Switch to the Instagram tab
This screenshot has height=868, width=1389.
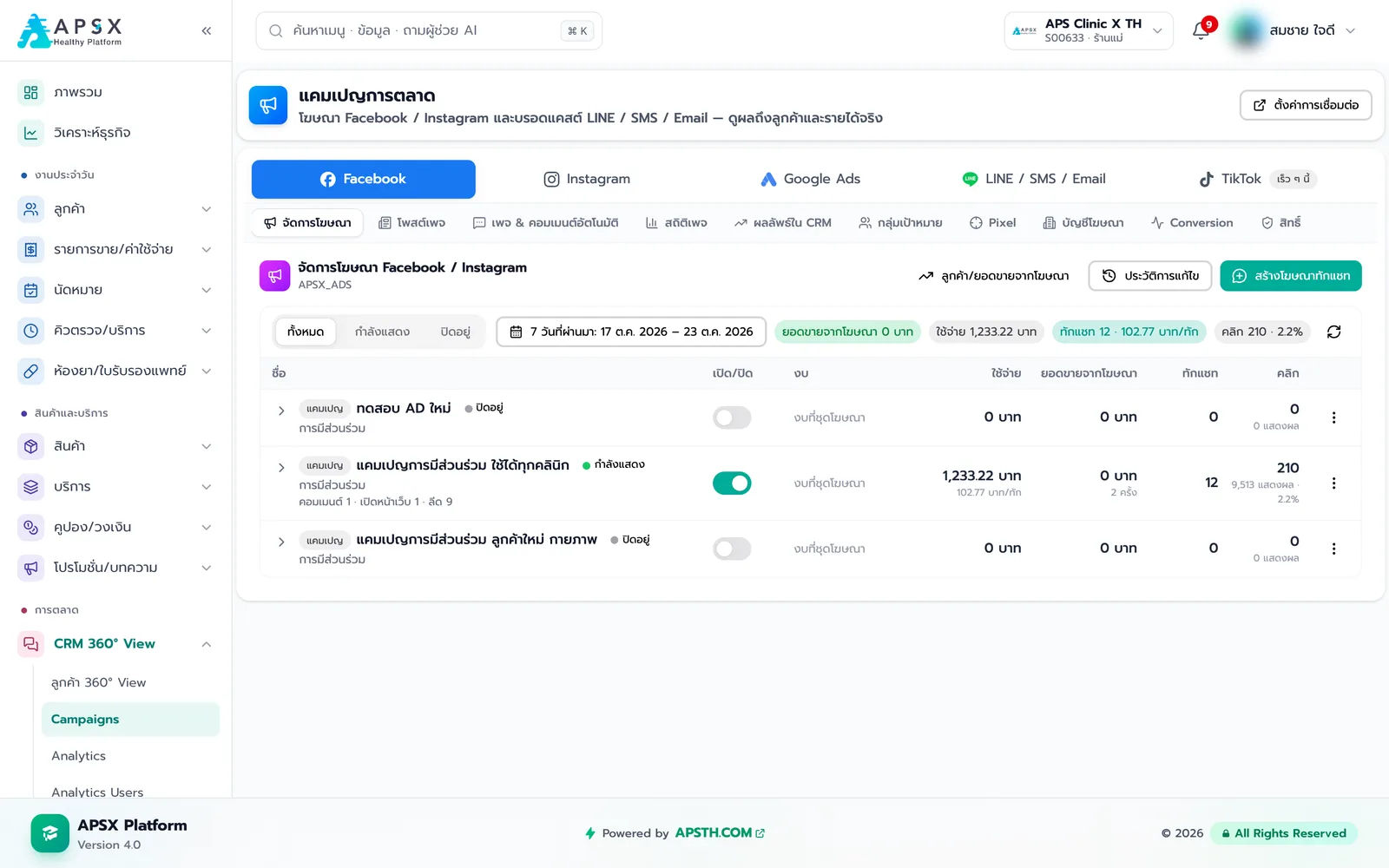587,179
